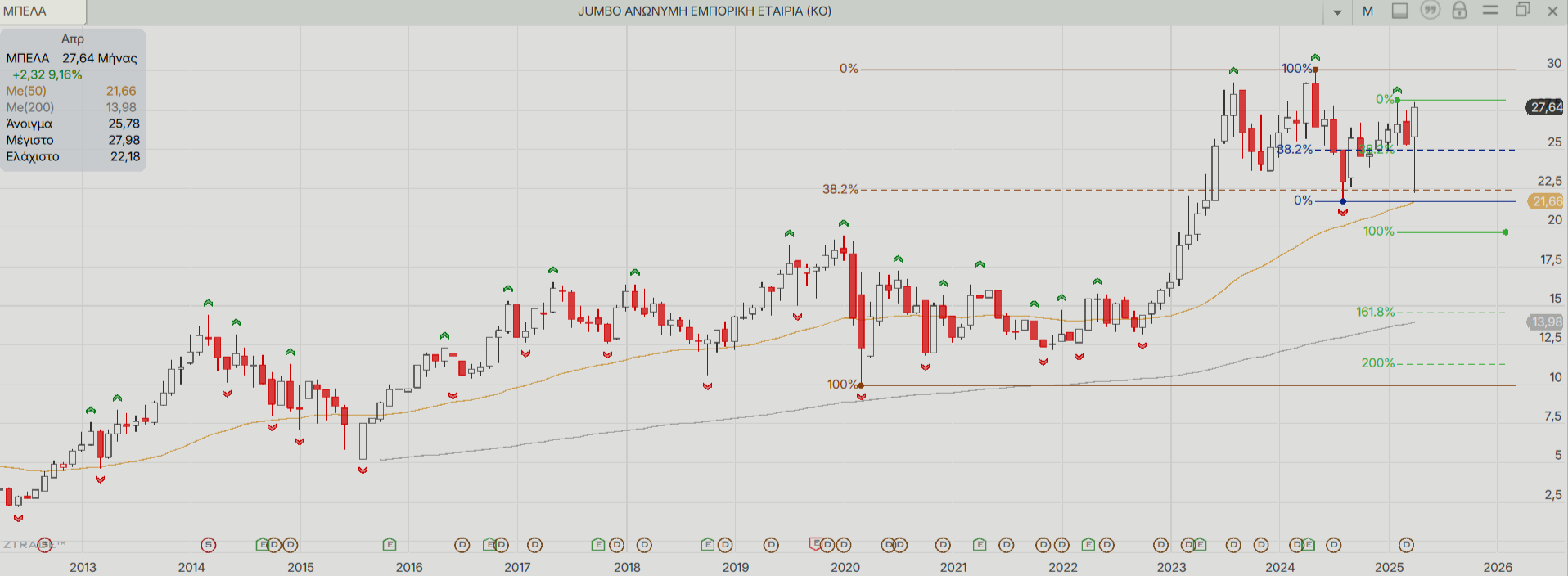Screen dimensions: 1568x576
Task: Click the 2,5 price axis label
Action: tap(1553, 494)
